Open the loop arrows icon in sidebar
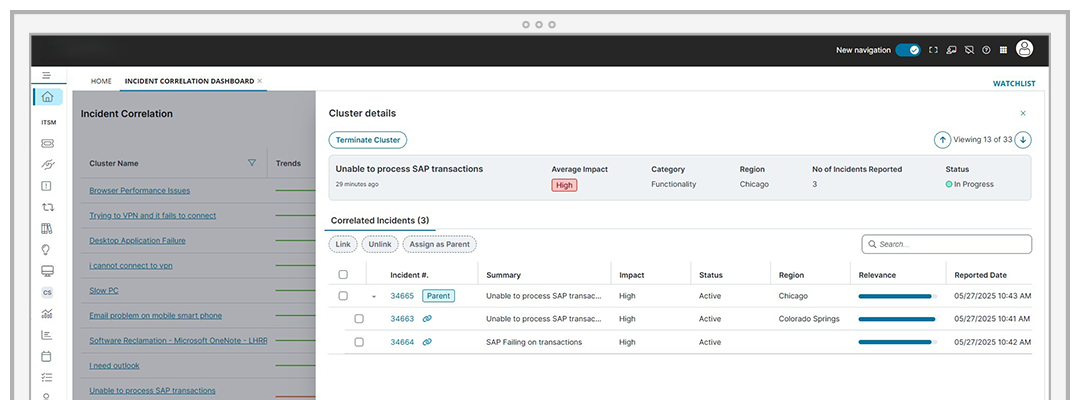 tap(48, 207)
